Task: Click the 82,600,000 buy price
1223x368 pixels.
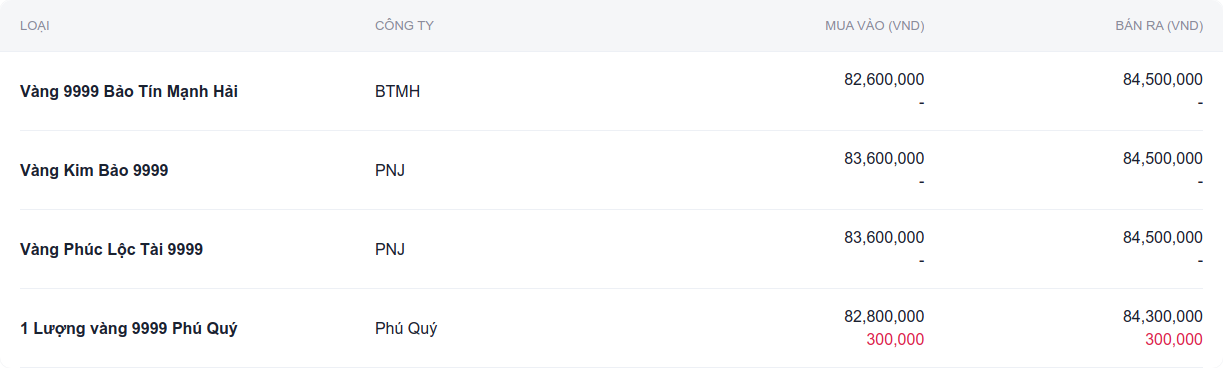Action: coord(884,79)
